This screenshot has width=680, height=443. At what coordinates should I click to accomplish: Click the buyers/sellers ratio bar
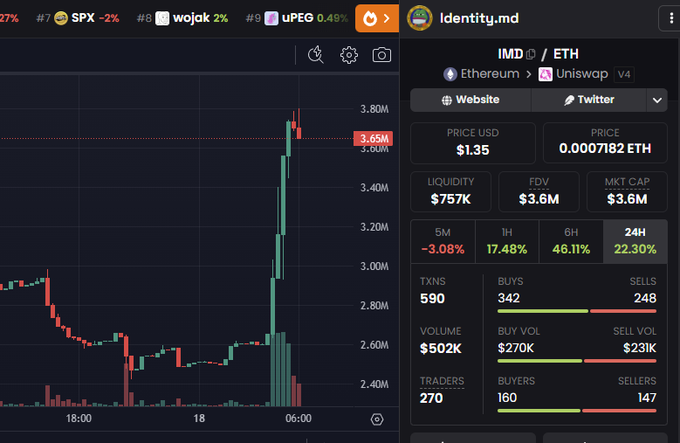coord(577,411)
